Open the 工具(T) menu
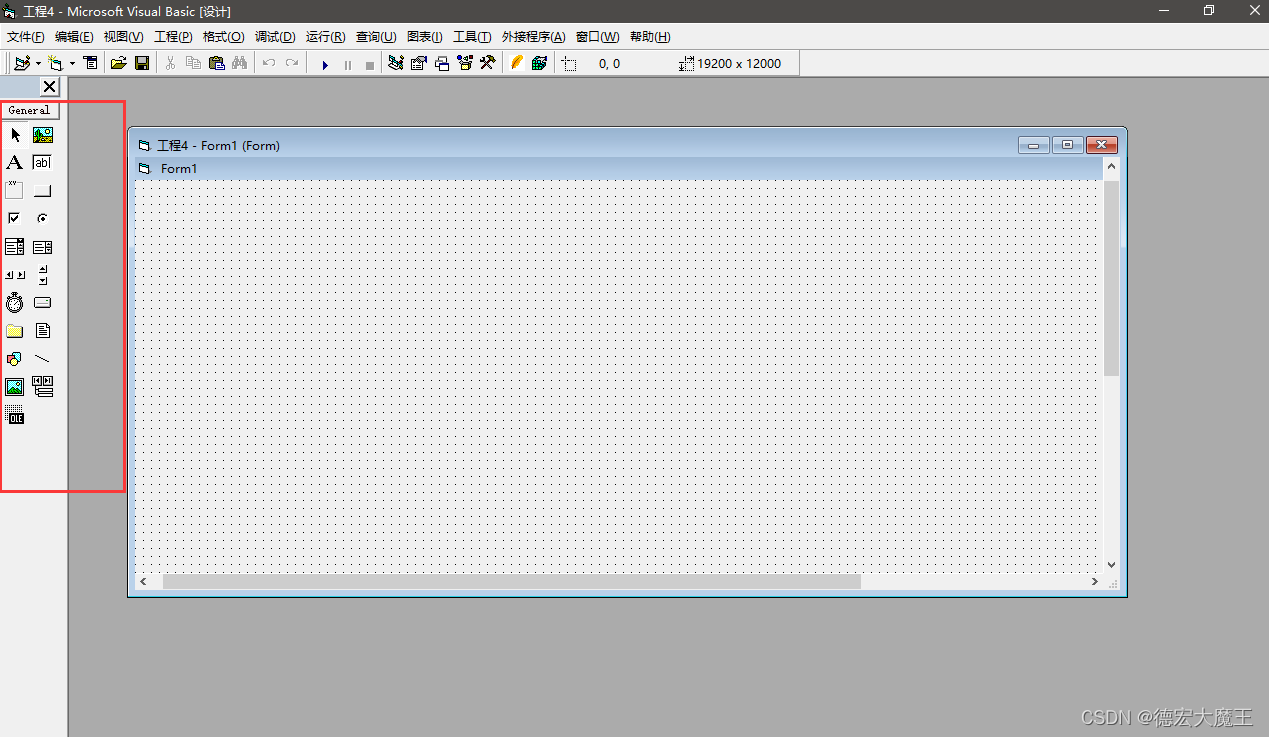1269x737 pixels. pos(472,37)
